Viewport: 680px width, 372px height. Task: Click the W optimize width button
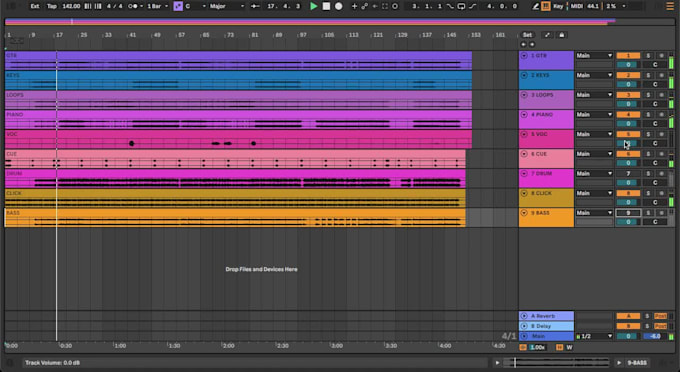[x=569, y=347]
